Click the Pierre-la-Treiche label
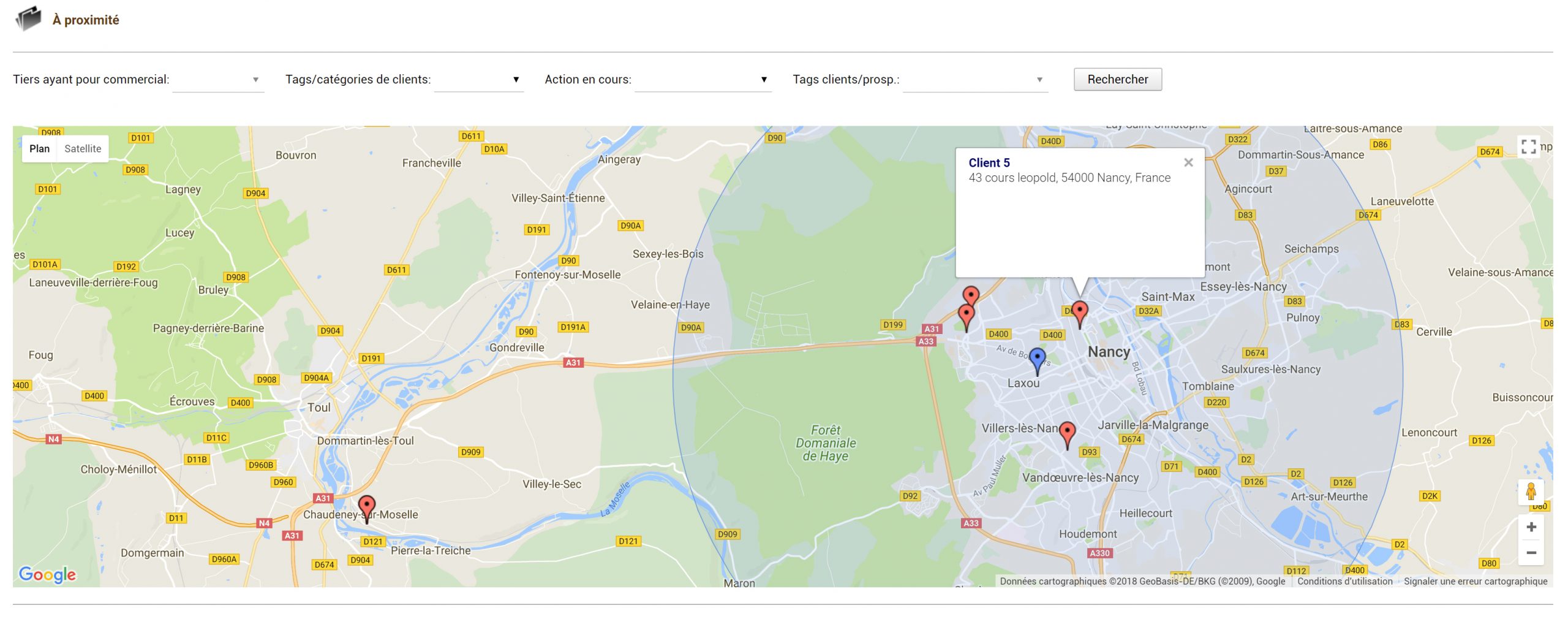Viewport: 1568px width, 627px height. [431, 550]
